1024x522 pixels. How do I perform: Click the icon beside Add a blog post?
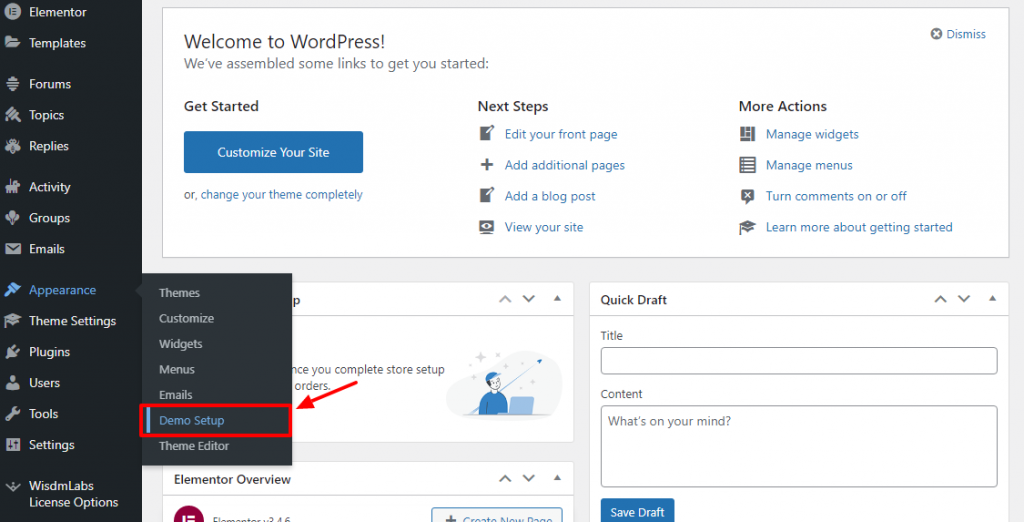(x=487, y=195)
